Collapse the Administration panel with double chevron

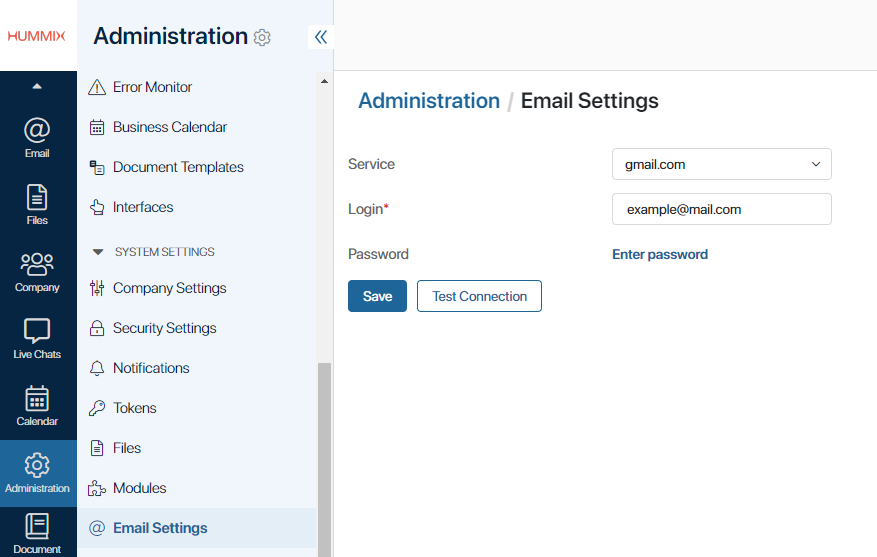(320, 37)
